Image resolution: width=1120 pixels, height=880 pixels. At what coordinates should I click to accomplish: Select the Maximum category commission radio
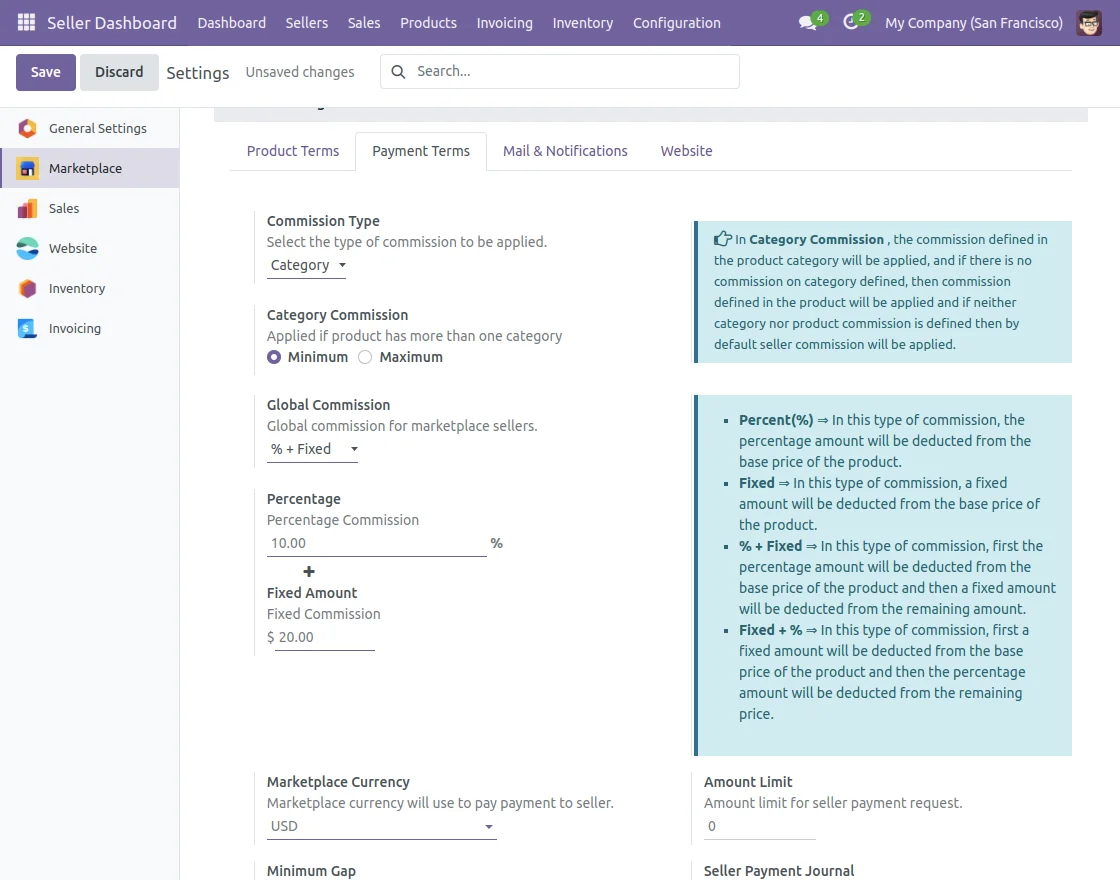point(365,357)
